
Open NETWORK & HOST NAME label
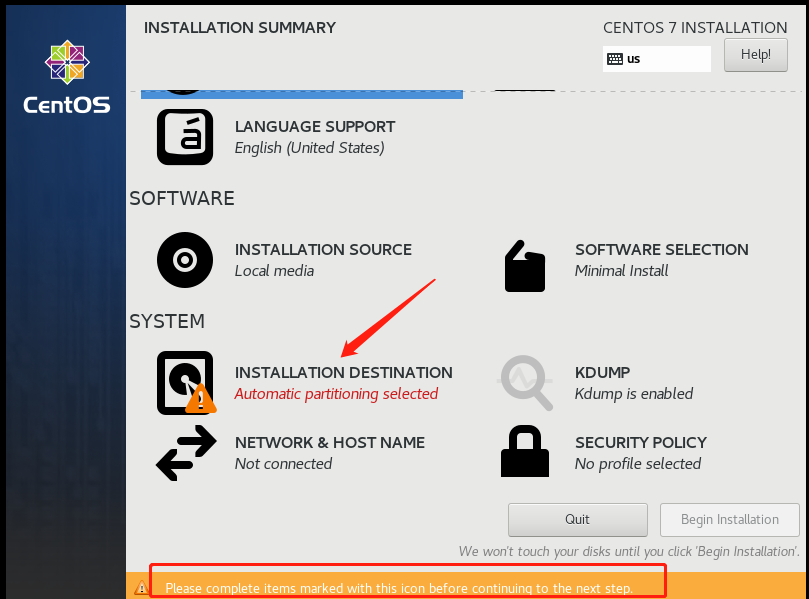click(x=330, y=443)
